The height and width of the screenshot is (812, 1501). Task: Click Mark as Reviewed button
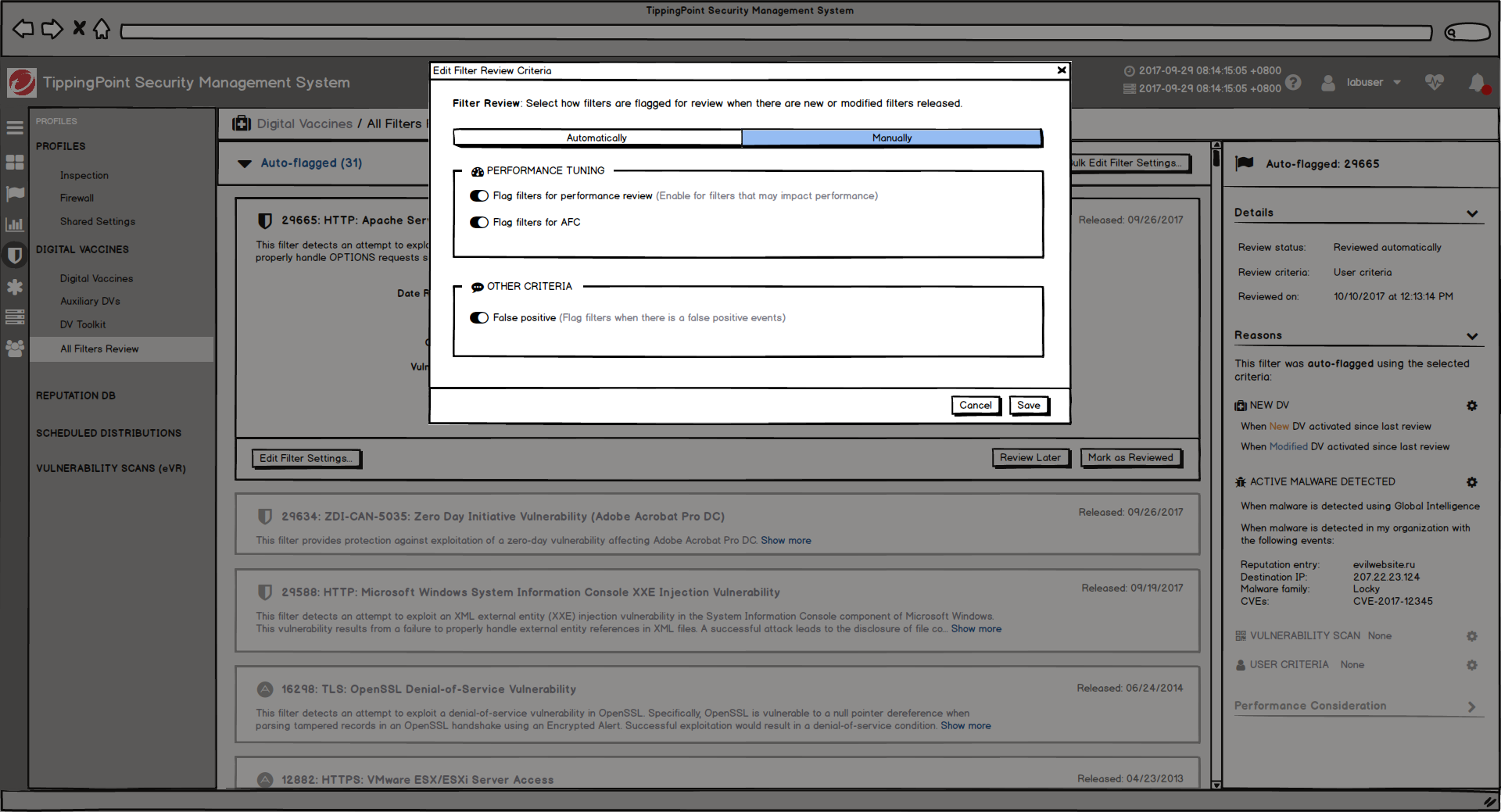point(1130,458)
